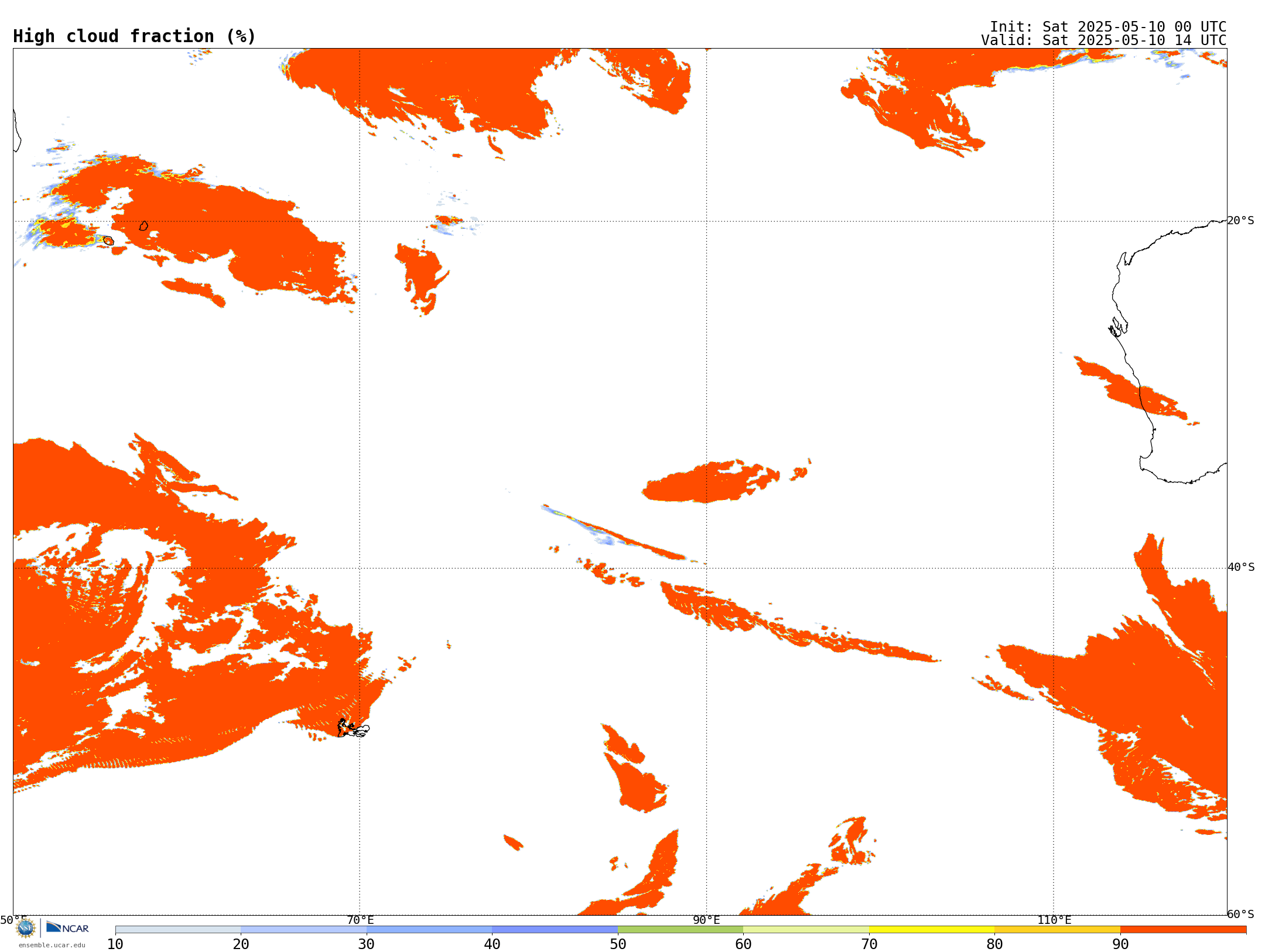1265x952 pixels.
Task: Click the colorbar tick label 90
Action: click(1120, 944)
